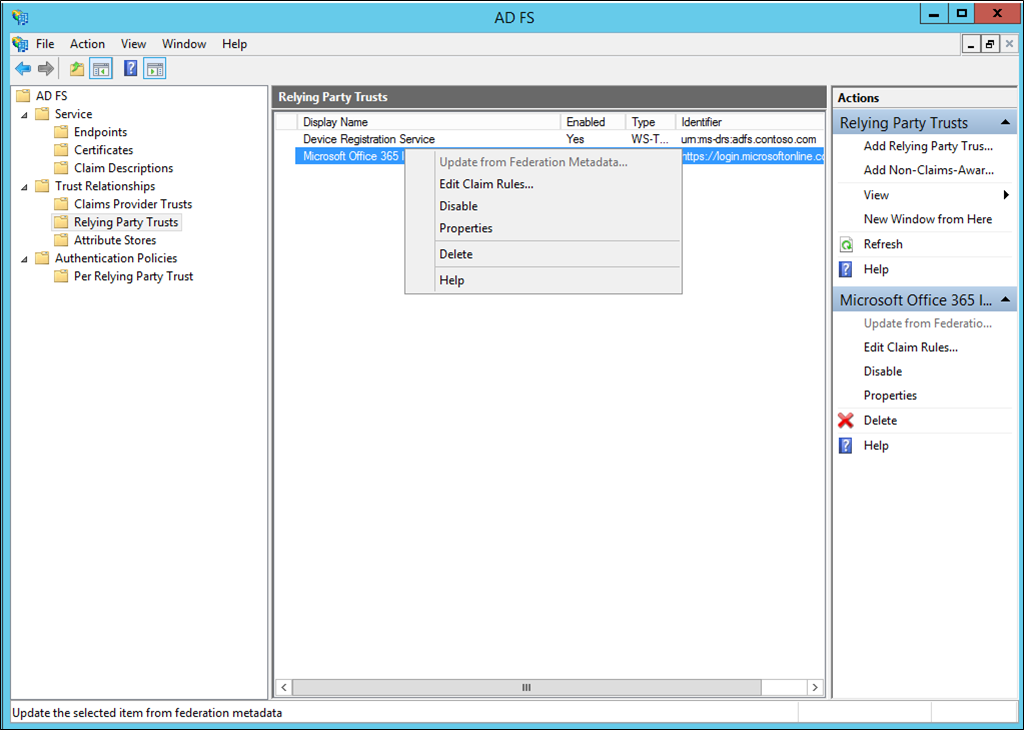Click the right arrow of the horizontal scrollbar

[x=814, y=687]
